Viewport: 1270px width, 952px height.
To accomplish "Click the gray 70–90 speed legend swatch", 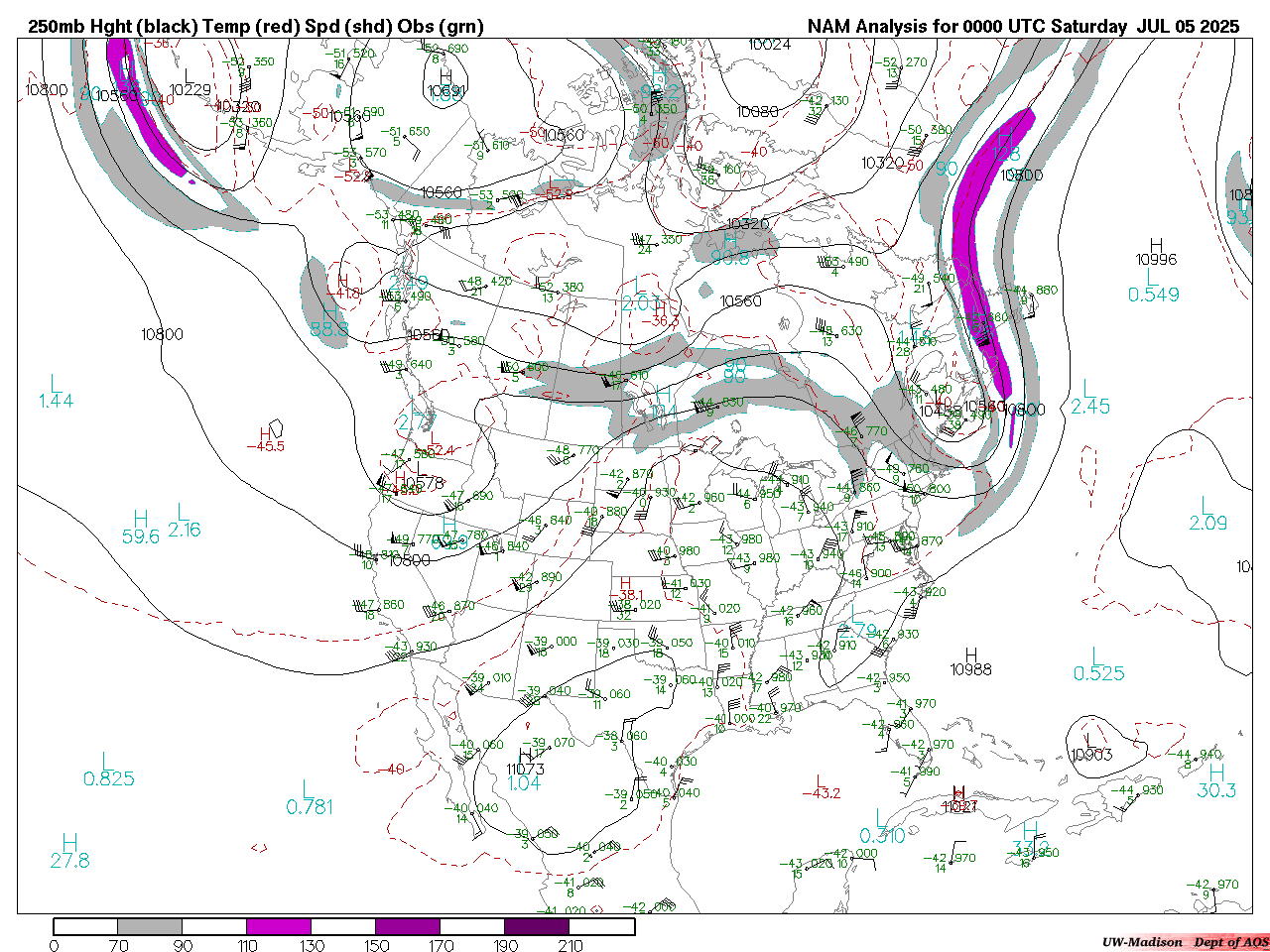I will [150, 927].
